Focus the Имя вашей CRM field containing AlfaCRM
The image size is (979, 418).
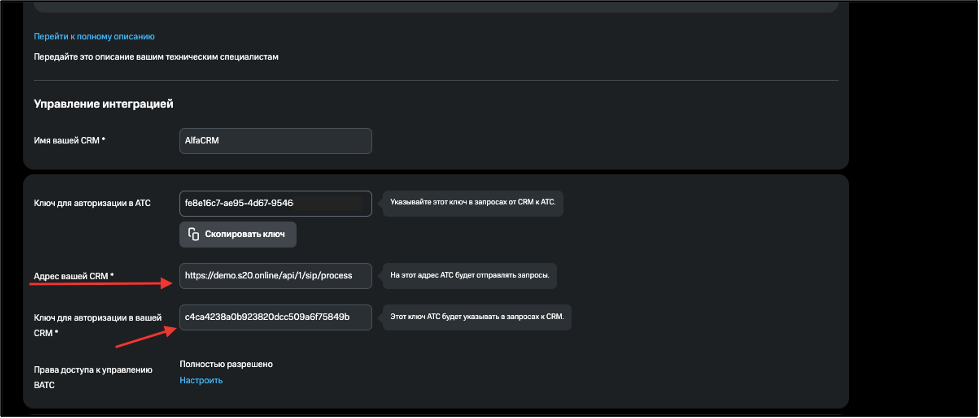[275, 141]
